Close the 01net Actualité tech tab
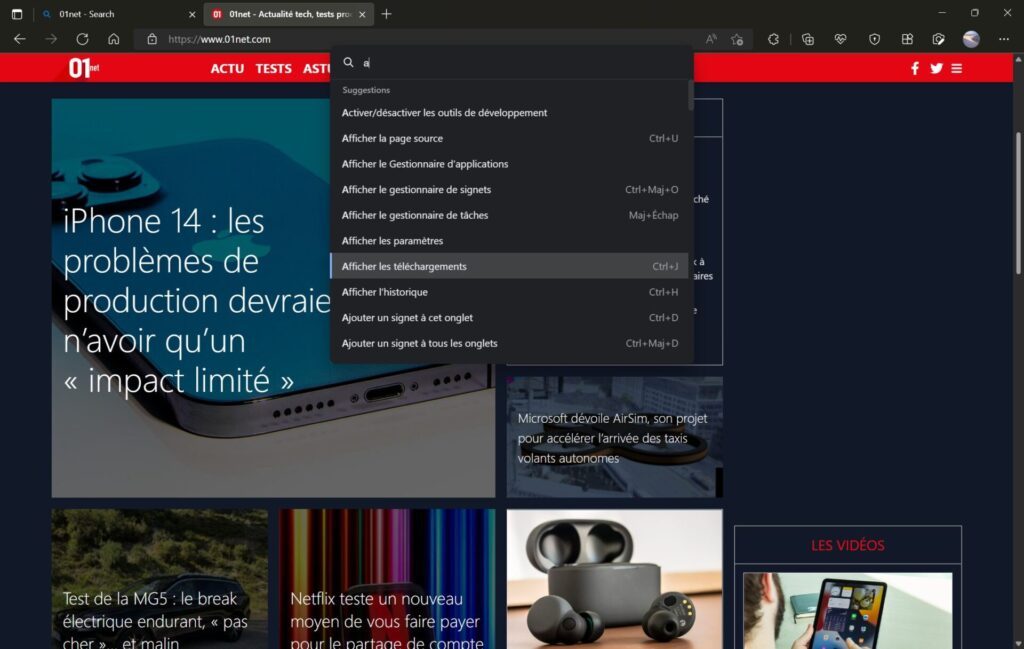Viewport: 1024px width, 649px height. coord(362,14)
